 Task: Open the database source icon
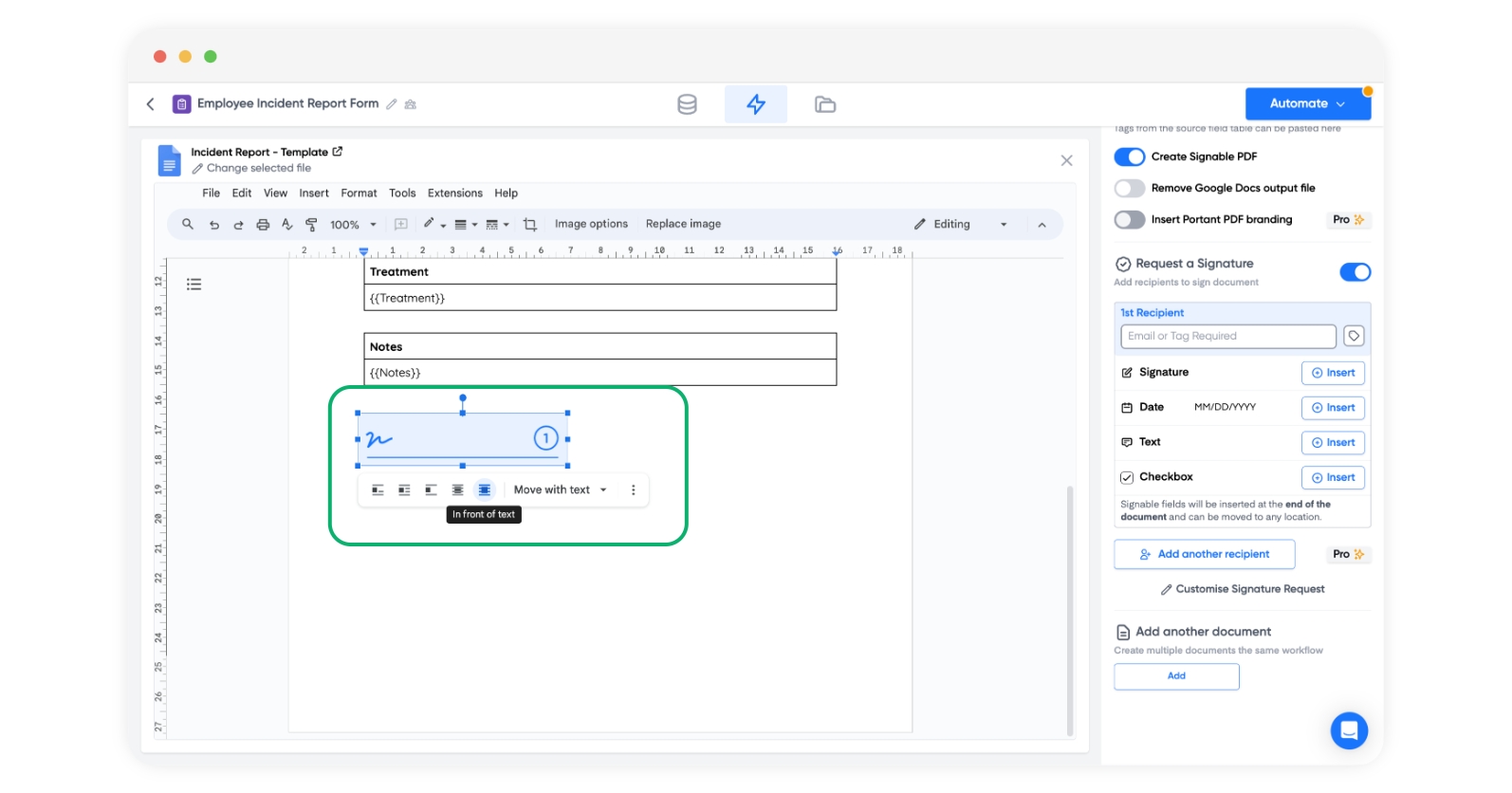click(x=687, y=104)
